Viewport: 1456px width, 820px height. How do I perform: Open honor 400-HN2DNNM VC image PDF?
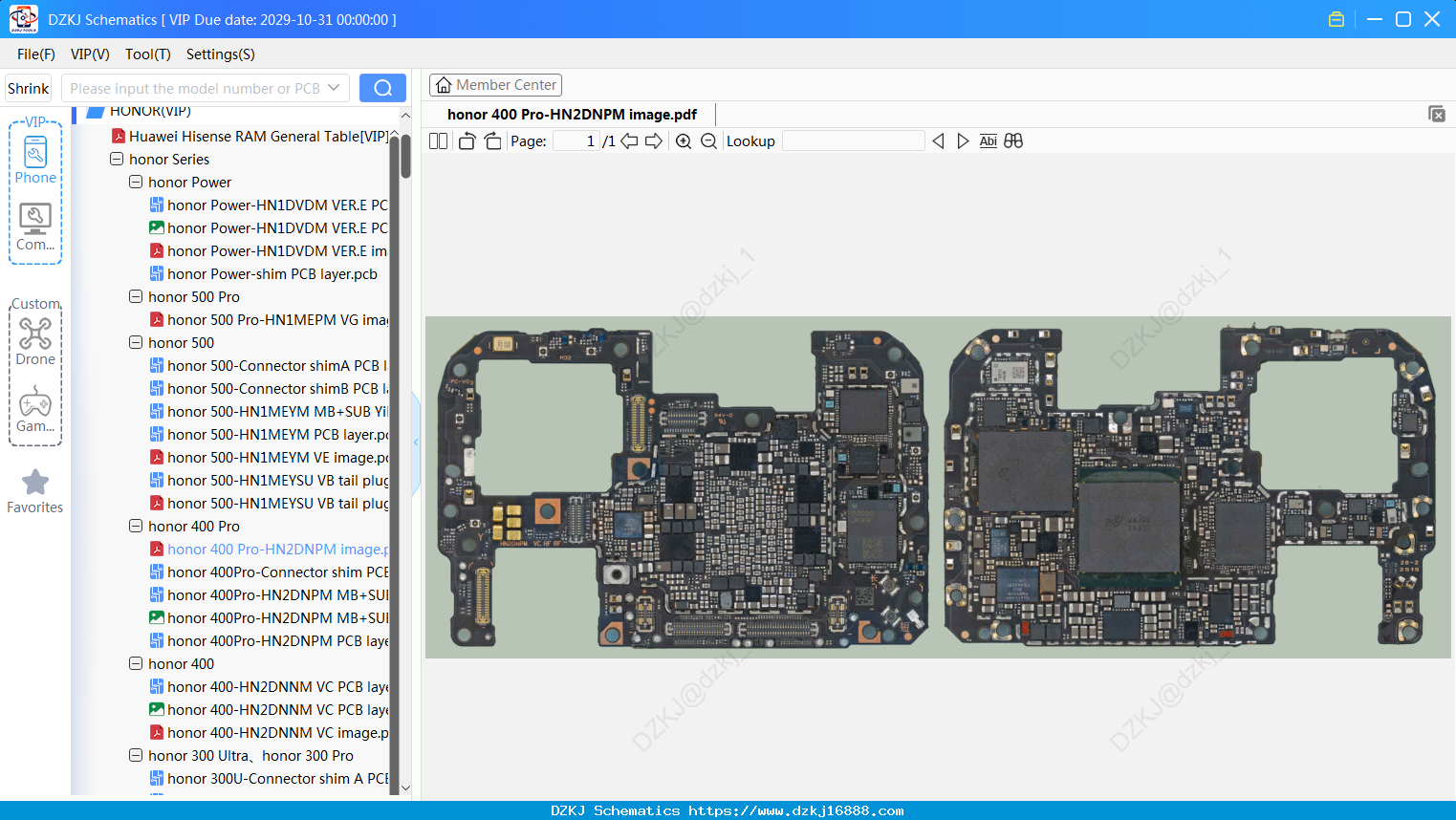click(269, 733)
